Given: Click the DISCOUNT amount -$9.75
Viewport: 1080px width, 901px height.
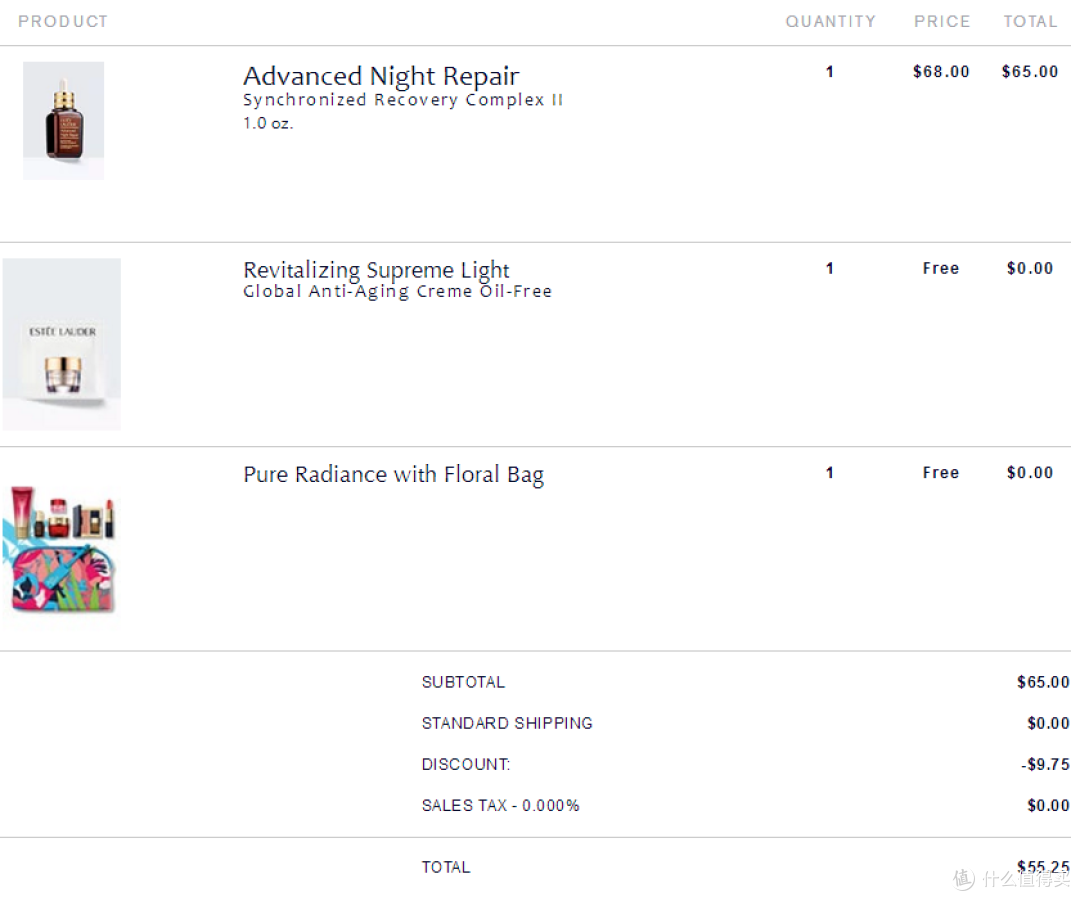Looking at the screenshot, I should [1045, 765].
